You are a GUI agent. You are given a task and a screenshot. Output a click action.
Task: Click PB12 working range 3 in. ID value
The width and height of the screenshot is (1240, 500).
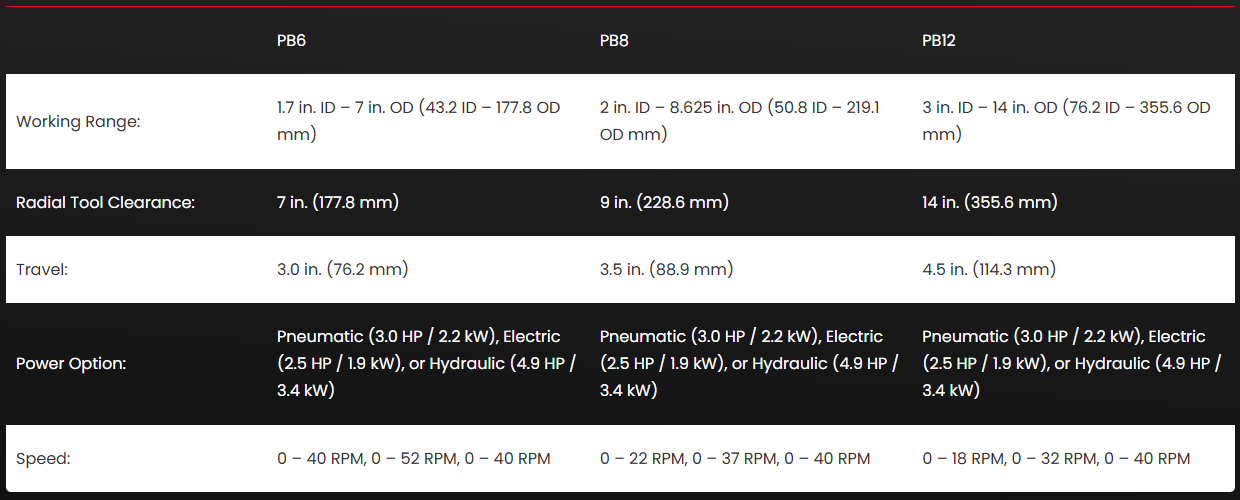tap(1066, 120)
